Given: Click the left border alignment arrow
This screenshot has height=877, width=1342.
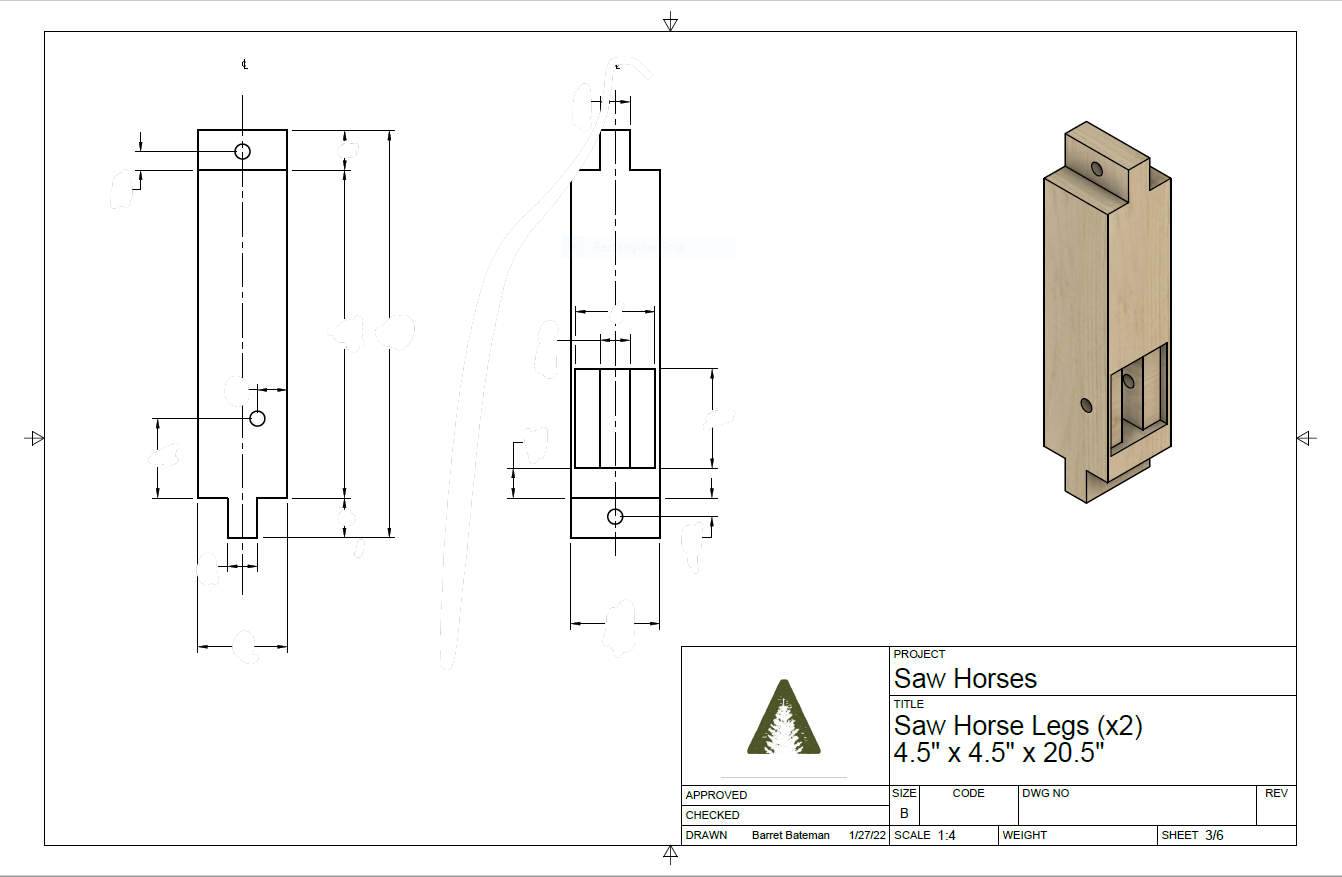Looking at the screenshot, I should pyautogui.click(x=36, y=436).
